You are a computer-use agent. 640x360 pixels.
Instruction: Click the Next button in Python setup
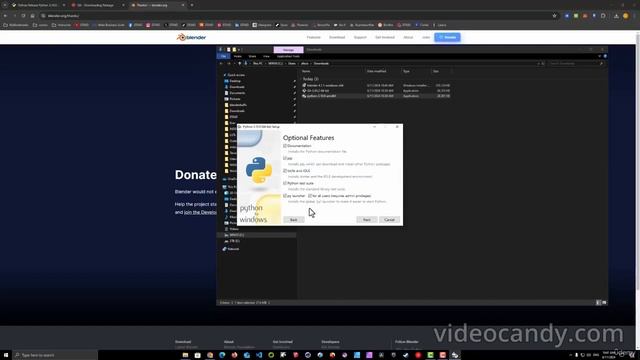(x=367, y=220)
